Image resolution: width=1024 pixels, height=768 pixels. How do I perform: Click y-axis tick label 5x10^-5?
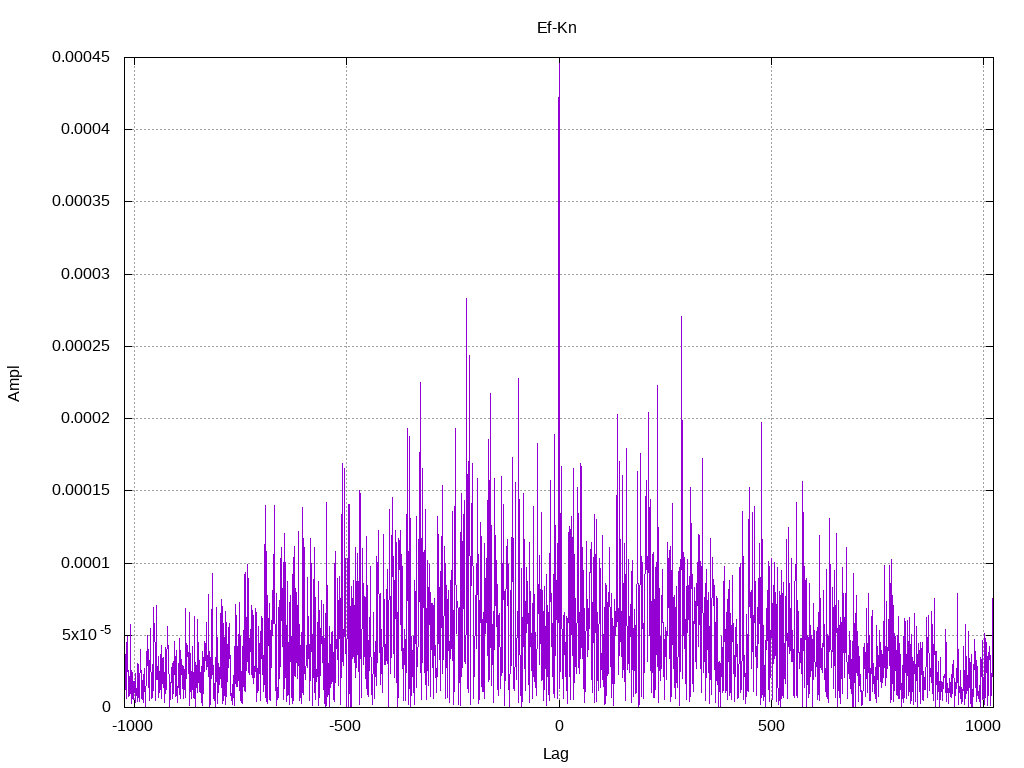point(86,633)
